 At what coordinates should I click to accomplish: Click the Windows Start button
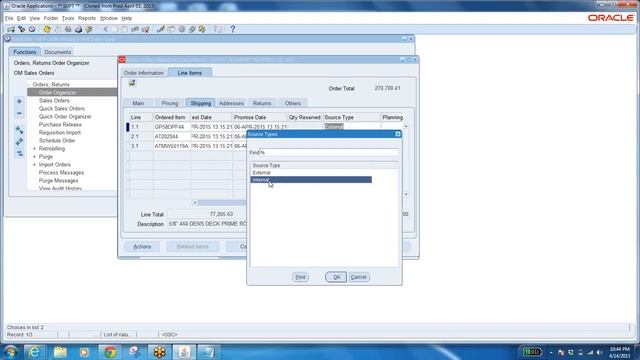tap(10, 352)
